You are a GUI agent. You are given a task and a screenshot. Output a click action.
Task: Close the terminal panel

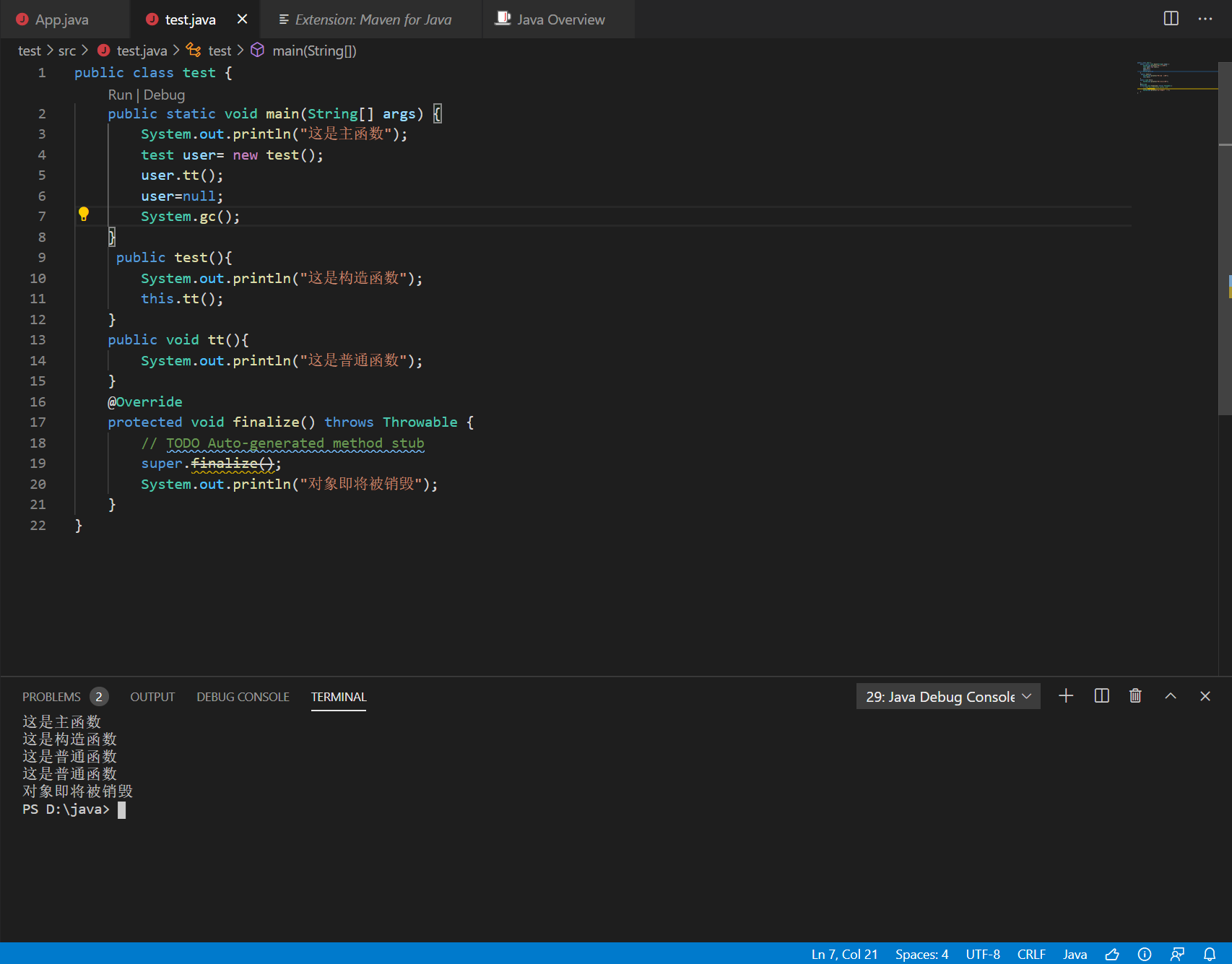click(x=1205, y=695)
